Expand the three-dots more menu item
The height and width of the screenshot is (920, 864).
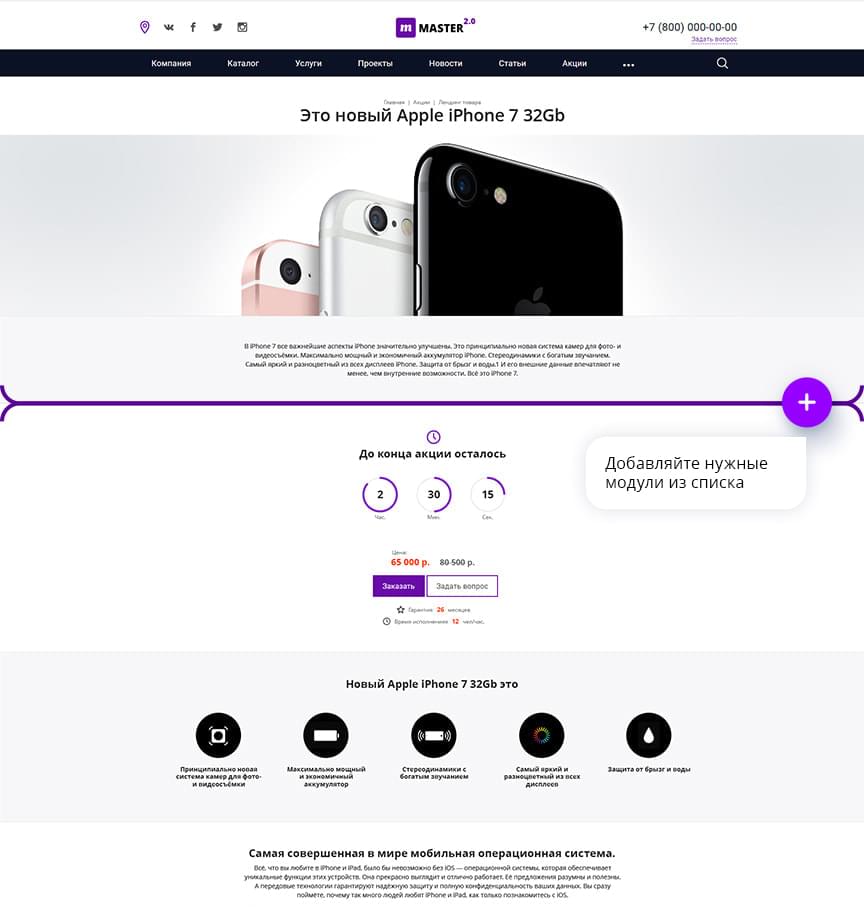coord(628,65)
